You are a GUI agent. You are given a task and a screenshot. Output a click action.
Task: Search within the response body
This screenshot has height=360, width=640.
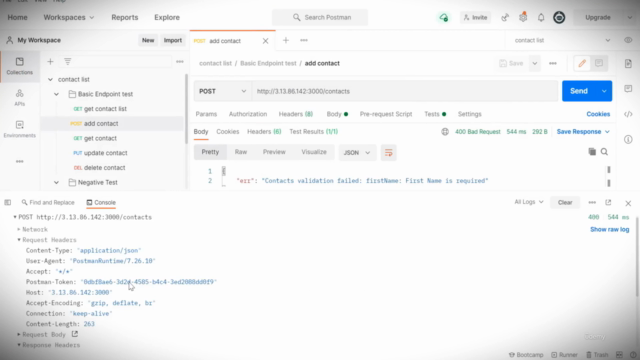[604, 152]
